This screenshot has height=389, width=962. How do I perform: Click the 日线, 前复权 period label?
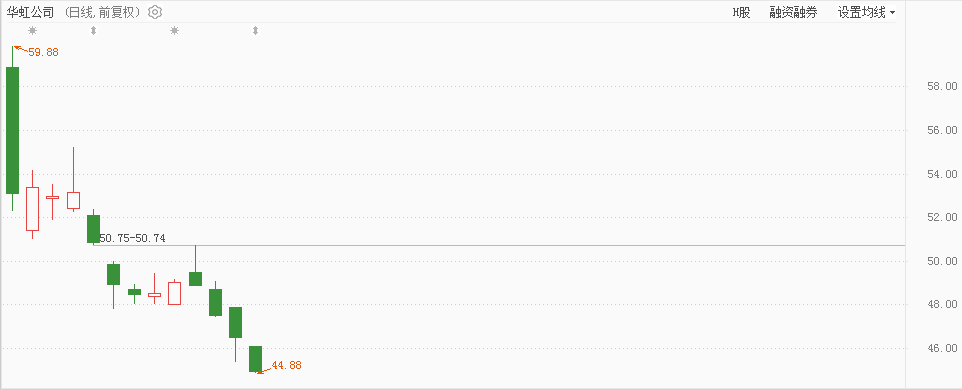(x=103, y=12)
